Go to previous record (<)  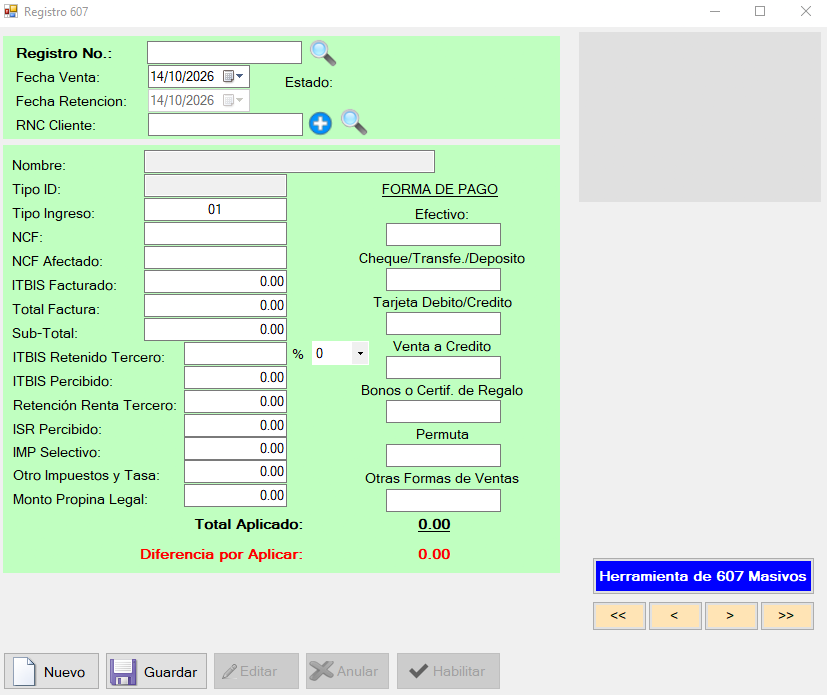(675, 615)
